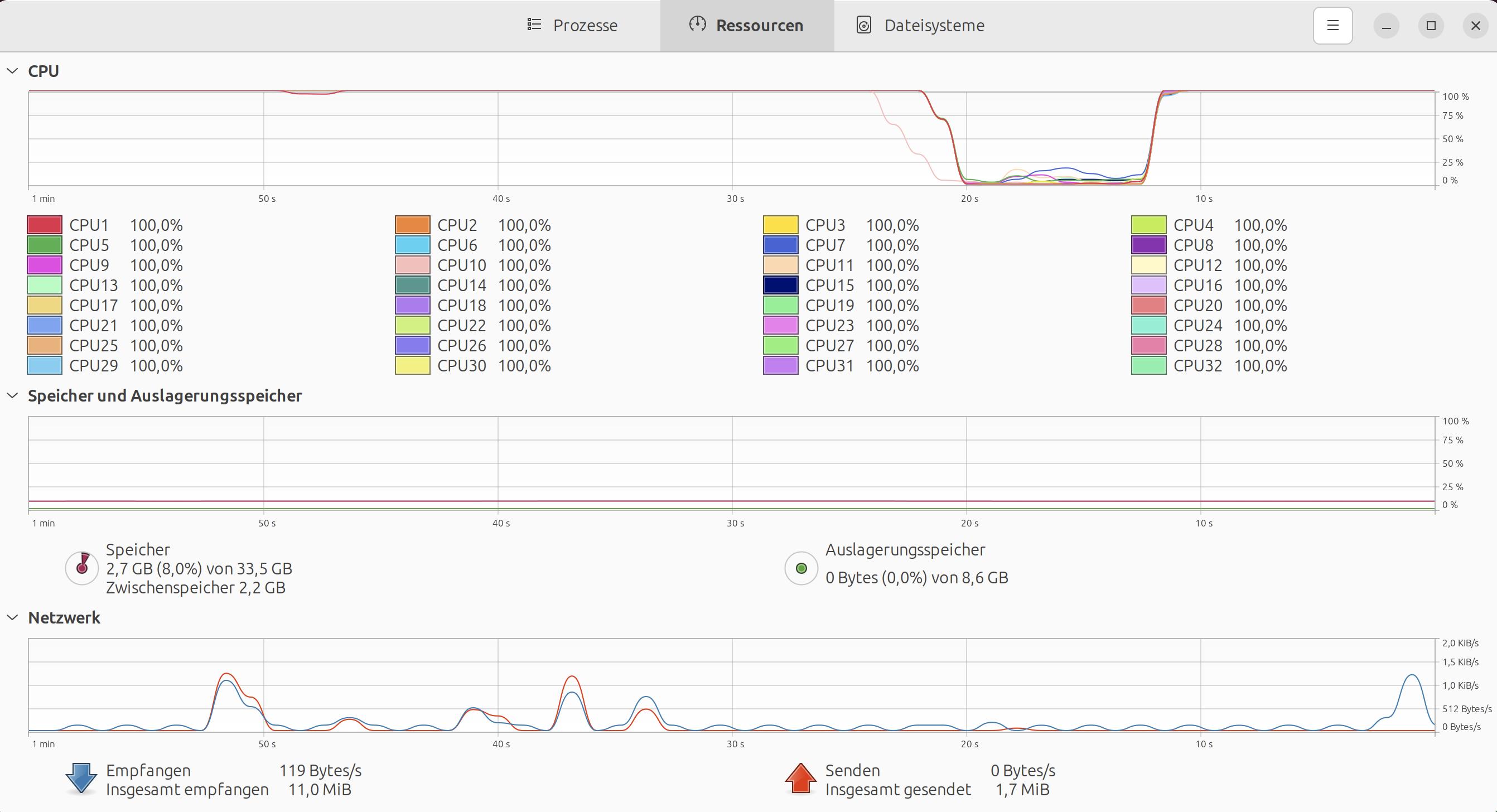Select the CPU10 pink color swatch
The width and height of the screenshot is (1497, 812).
[x=413, y=265]
